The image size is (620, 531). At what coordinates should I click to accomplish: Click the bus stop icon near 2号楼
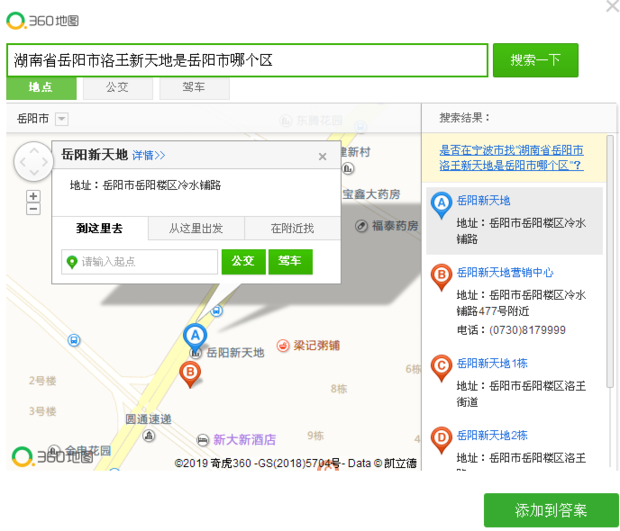pyautogui.click(x=74, y=340)
